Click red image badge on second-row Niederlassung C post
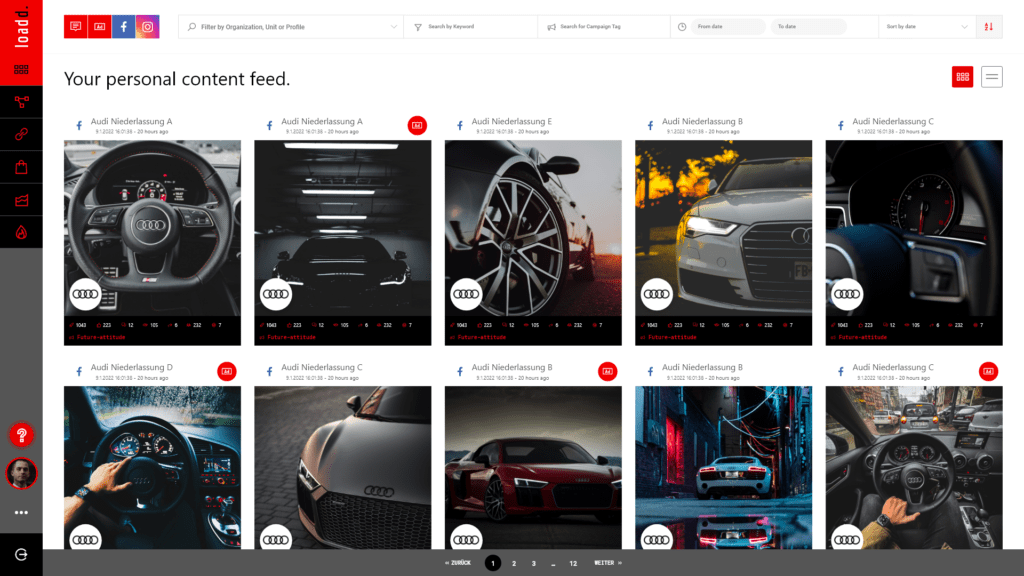The width and height of the screenshot is (1024, 576). click(988, 372)
